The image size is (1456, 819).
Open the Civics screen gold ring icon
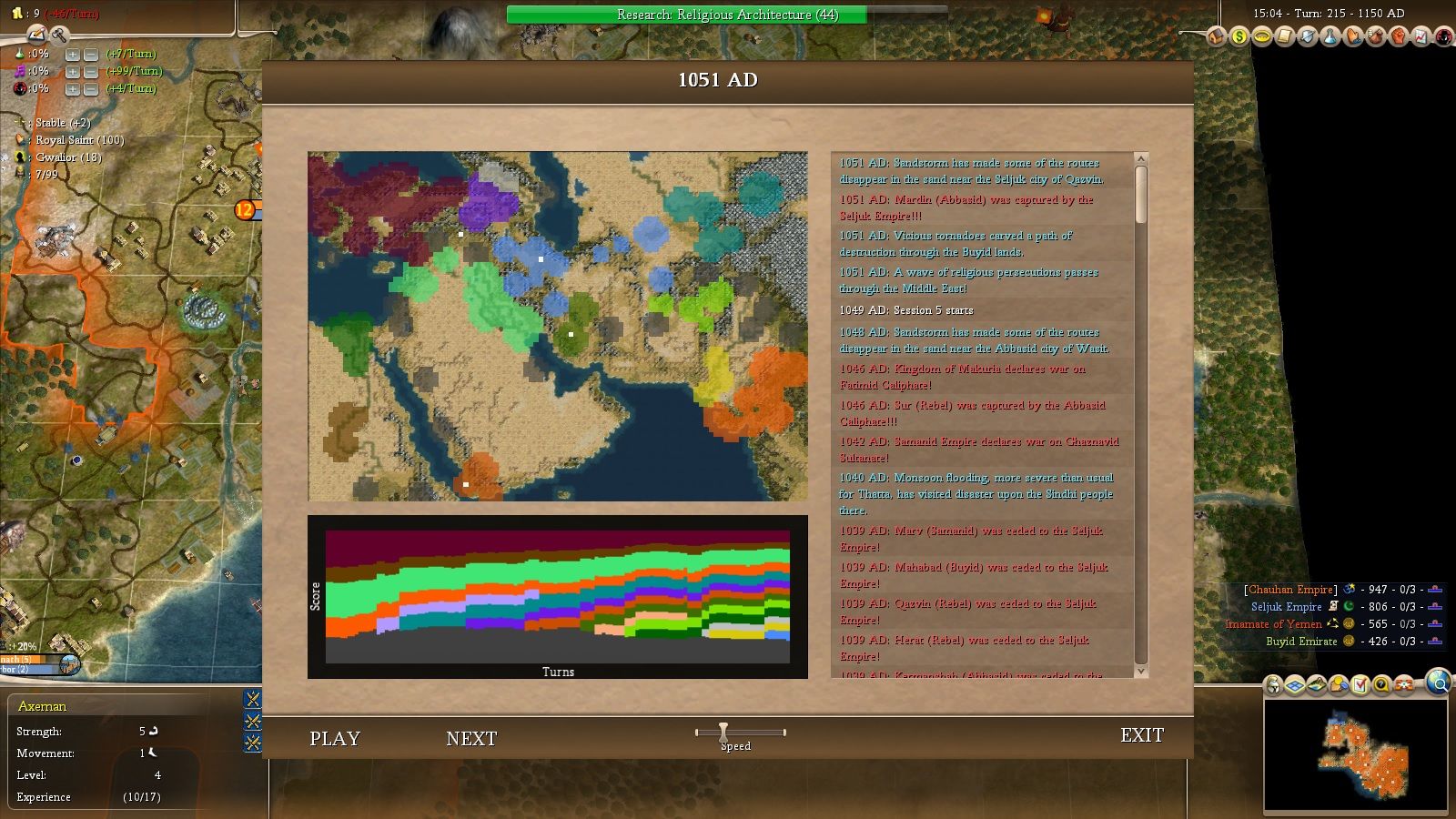[x=1262, y=36]
